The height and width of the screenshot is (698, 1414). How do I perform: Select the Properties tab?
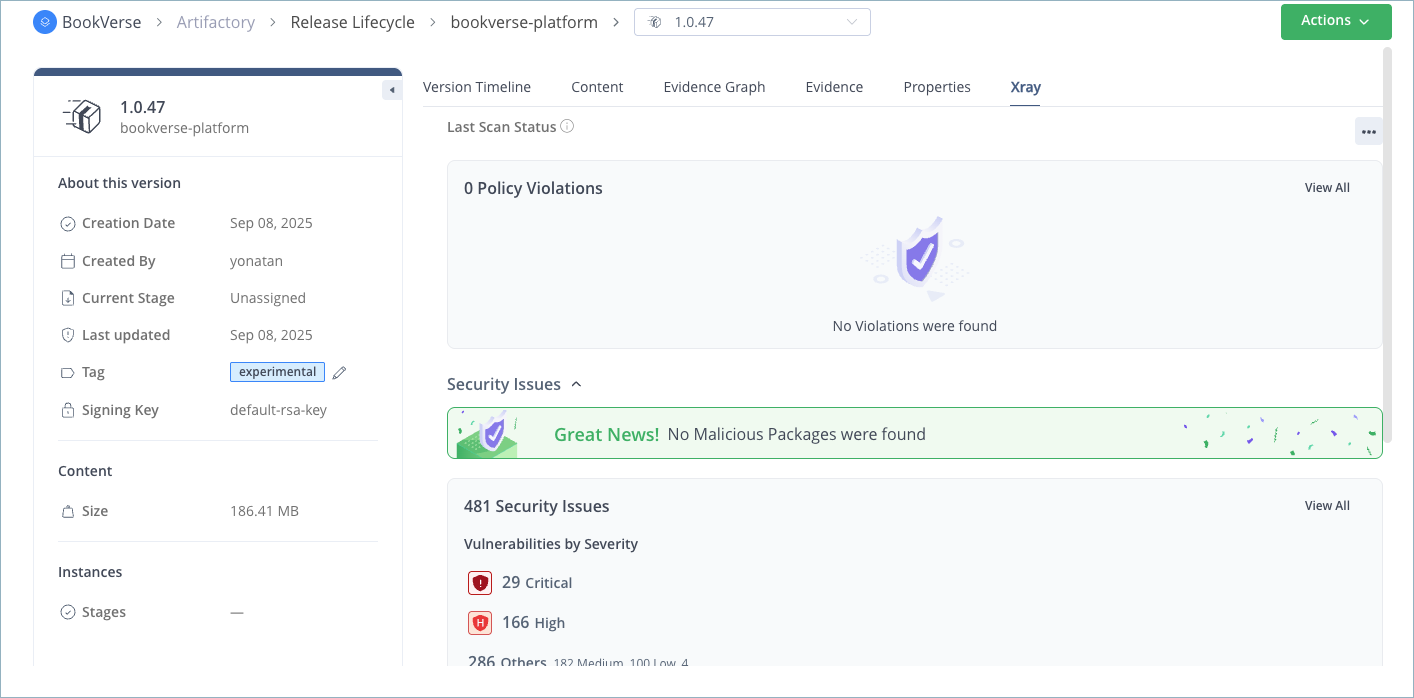(x=937, y=87)
